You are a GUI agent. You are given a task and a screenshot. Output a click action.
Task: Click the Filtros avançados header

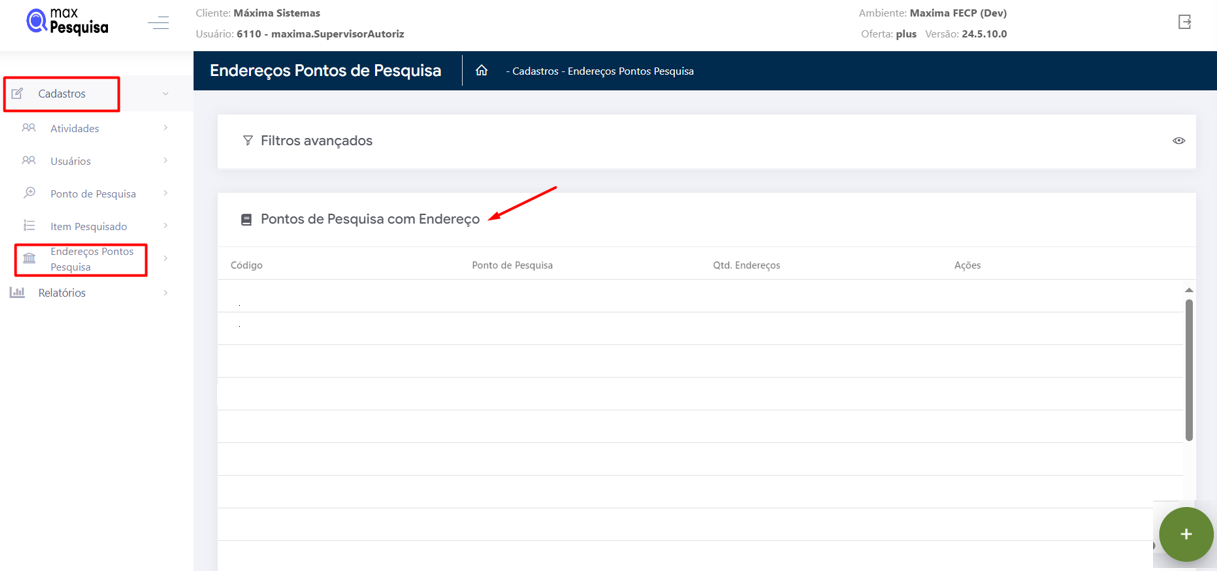coord(316,141)
